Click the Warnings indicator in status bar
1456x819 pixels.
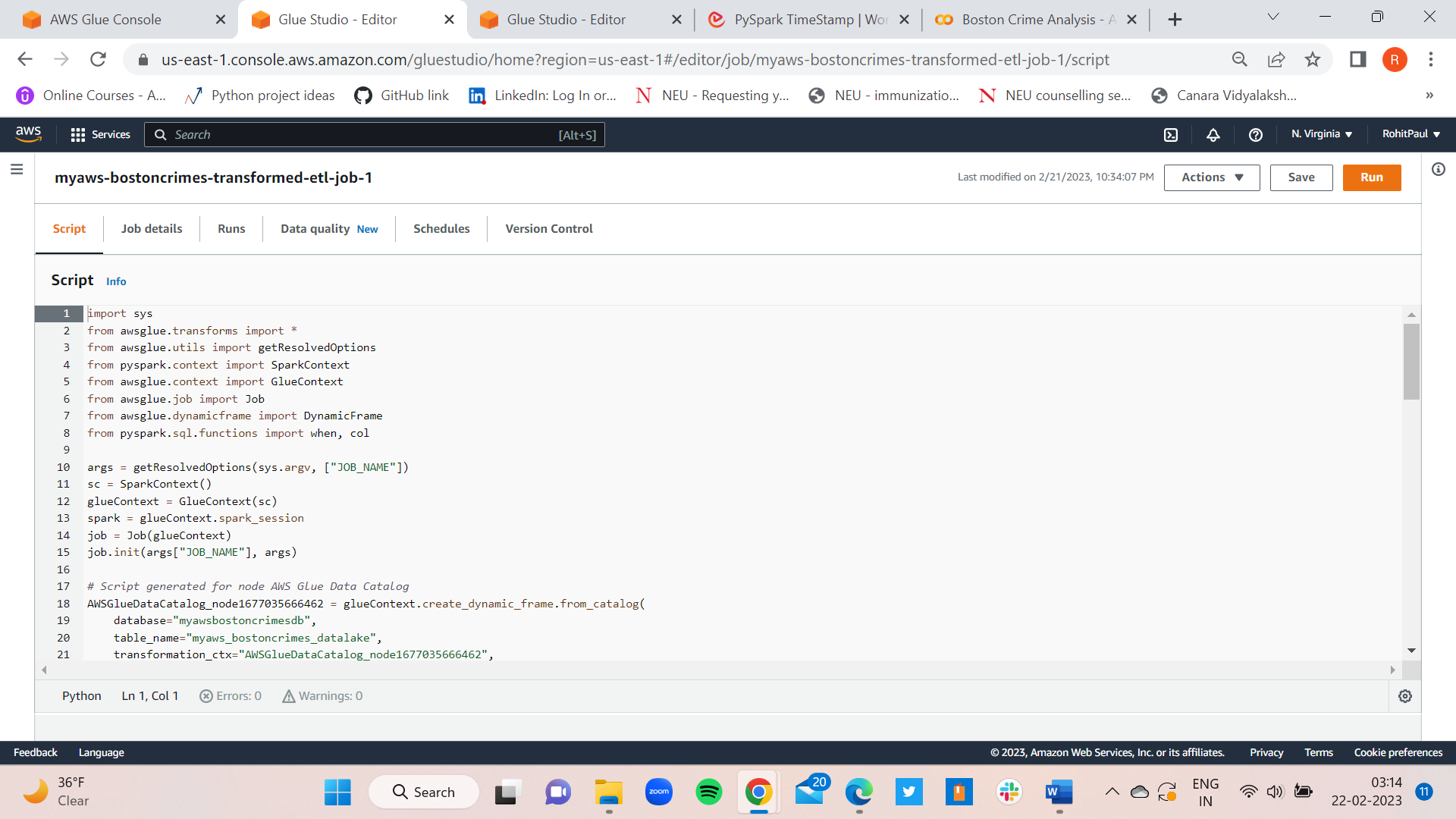(x=322, y=695)
